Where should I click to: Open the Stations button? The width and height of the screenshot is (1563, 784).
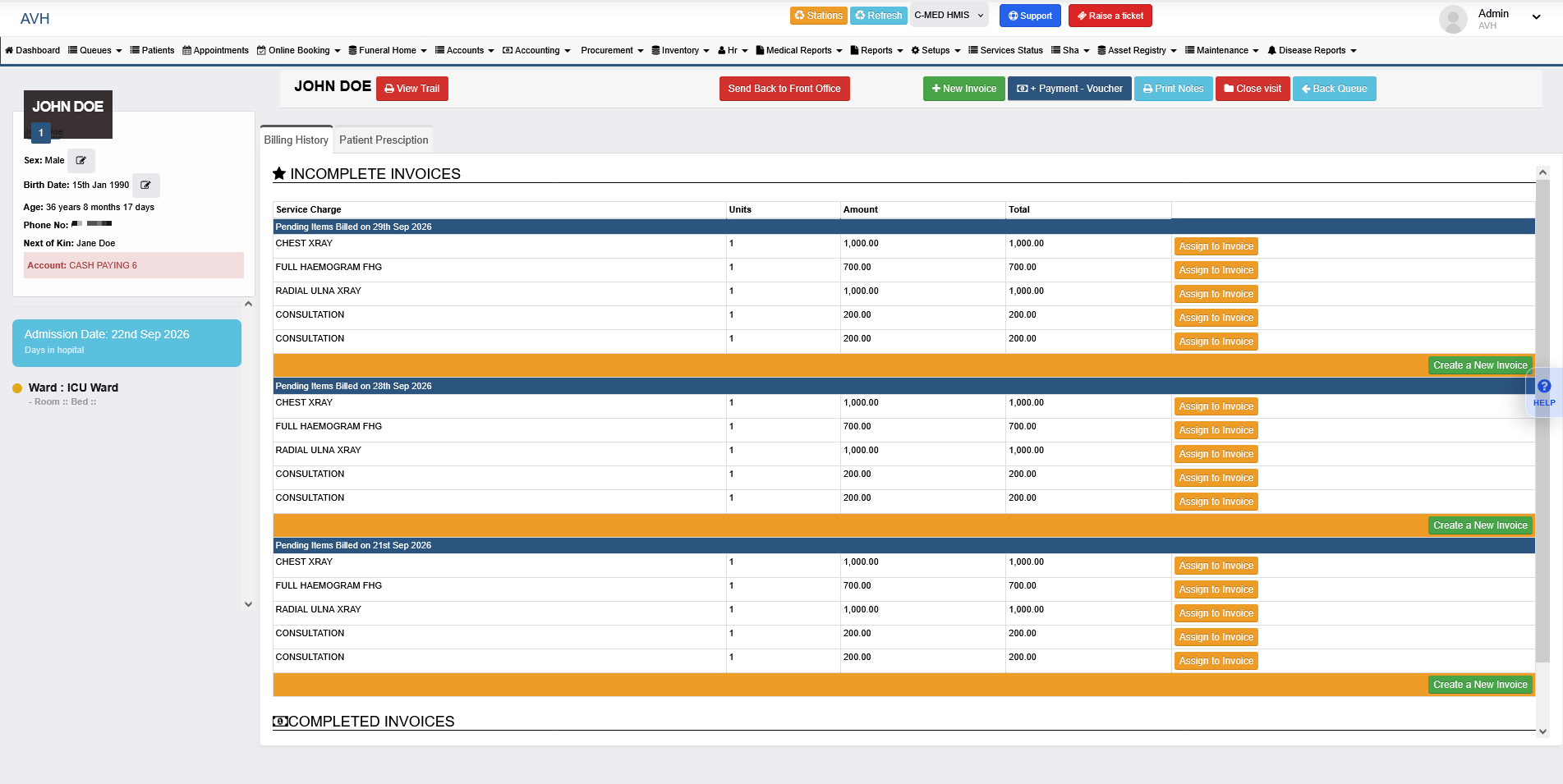tap(819, 16)
